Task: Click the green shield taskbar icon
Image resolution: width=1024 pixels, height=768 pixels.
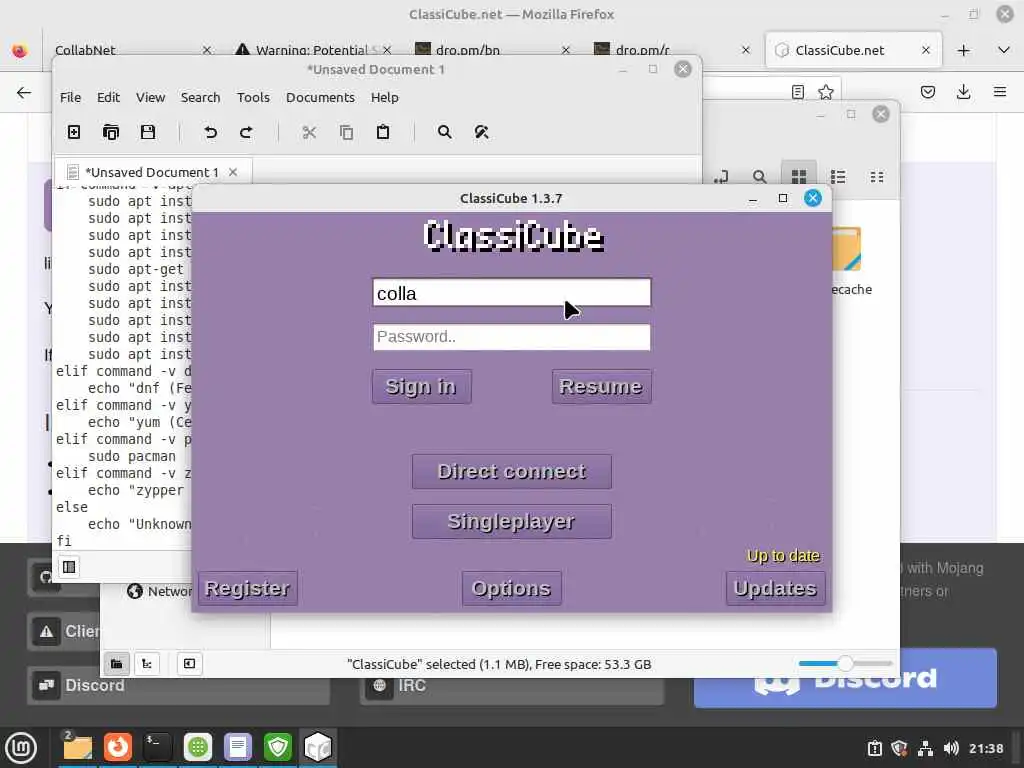Action: pyautogui.click(x=278, y=747)
